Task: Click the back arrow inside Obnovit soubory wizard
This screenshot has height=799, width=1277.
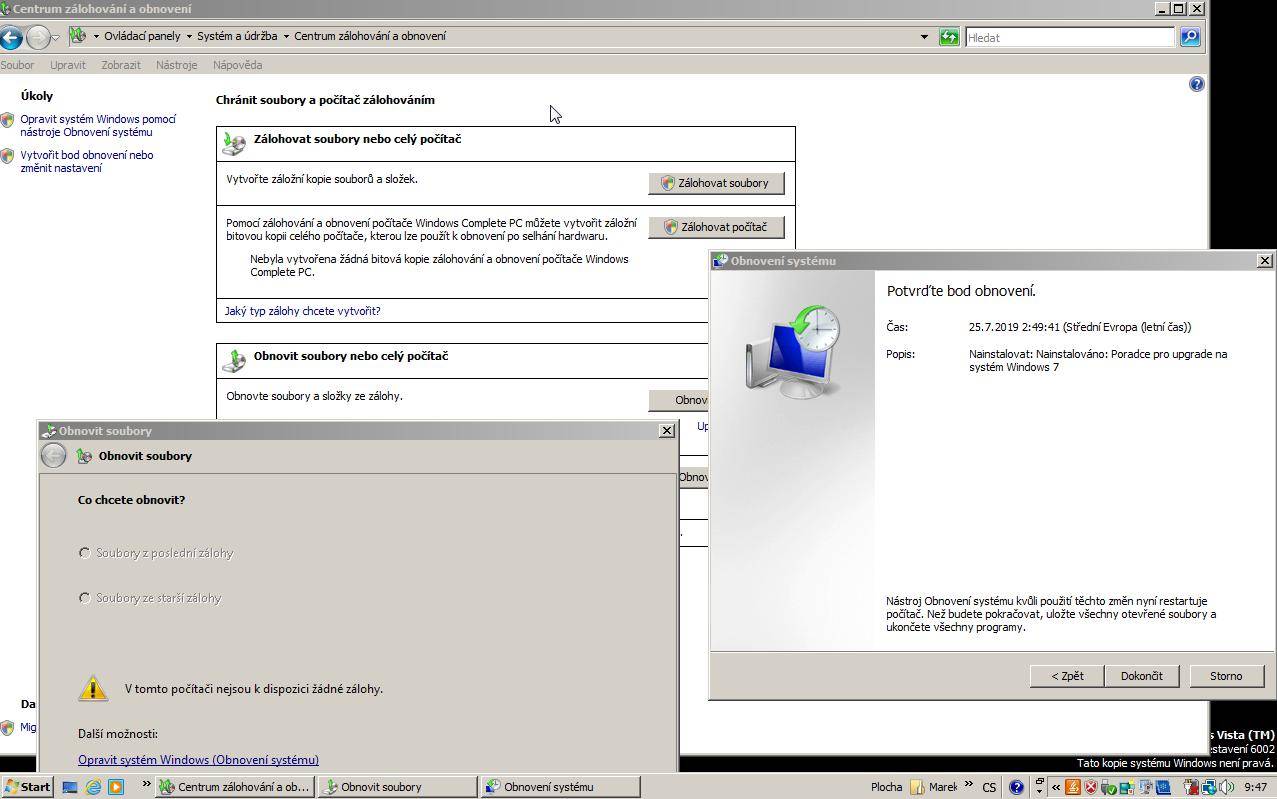Action: point(54,456)
